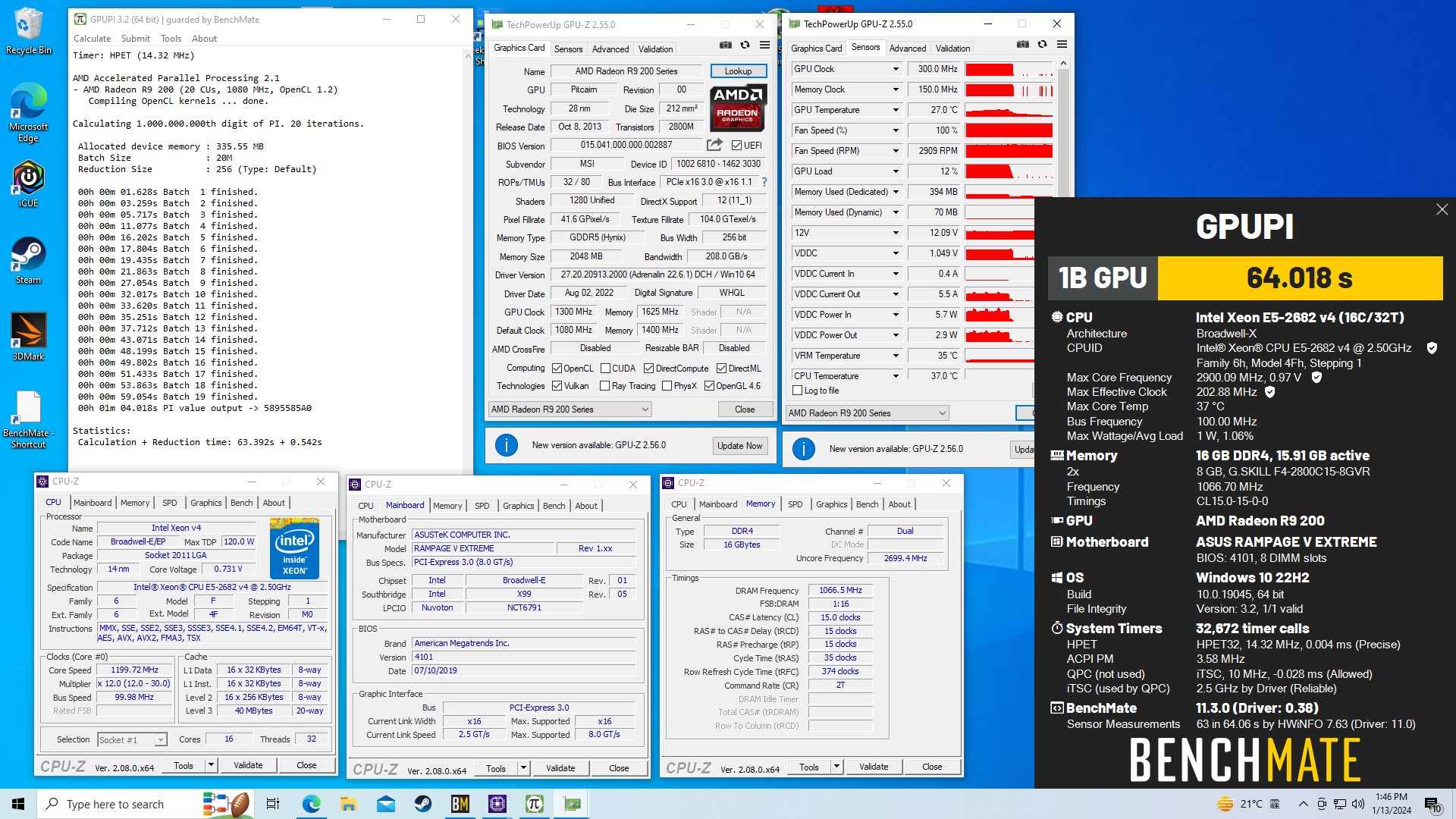Open the Calculate menu in GPUPI
The image size is (1456, 819).
pyautogui.click(x=92, y=39)
